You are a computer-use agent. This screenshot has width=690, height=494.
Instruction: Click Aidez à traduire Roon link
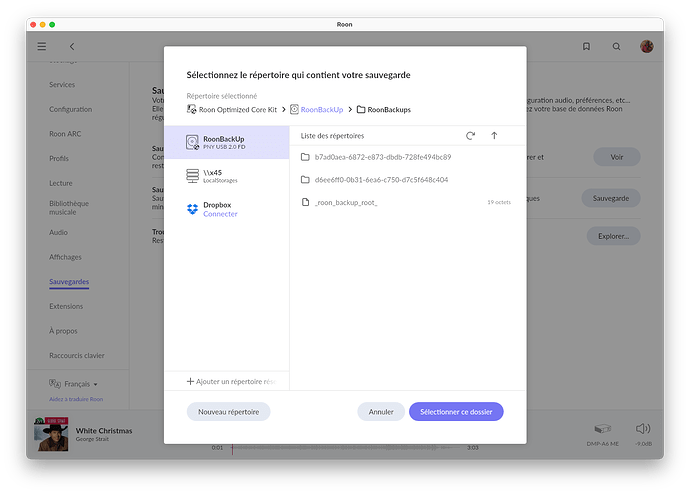(x=76, y=399)
